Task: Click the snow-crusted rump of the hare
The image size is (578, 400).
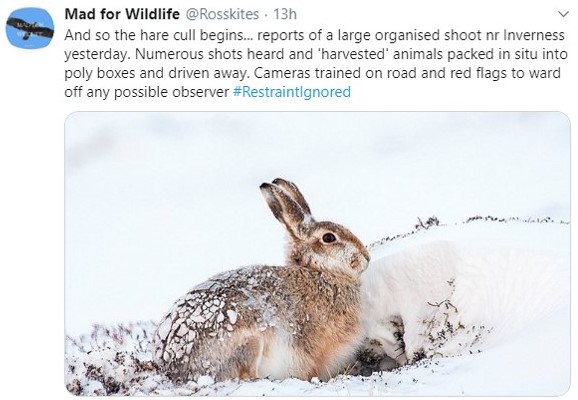Action: click(x=197, y=321)
